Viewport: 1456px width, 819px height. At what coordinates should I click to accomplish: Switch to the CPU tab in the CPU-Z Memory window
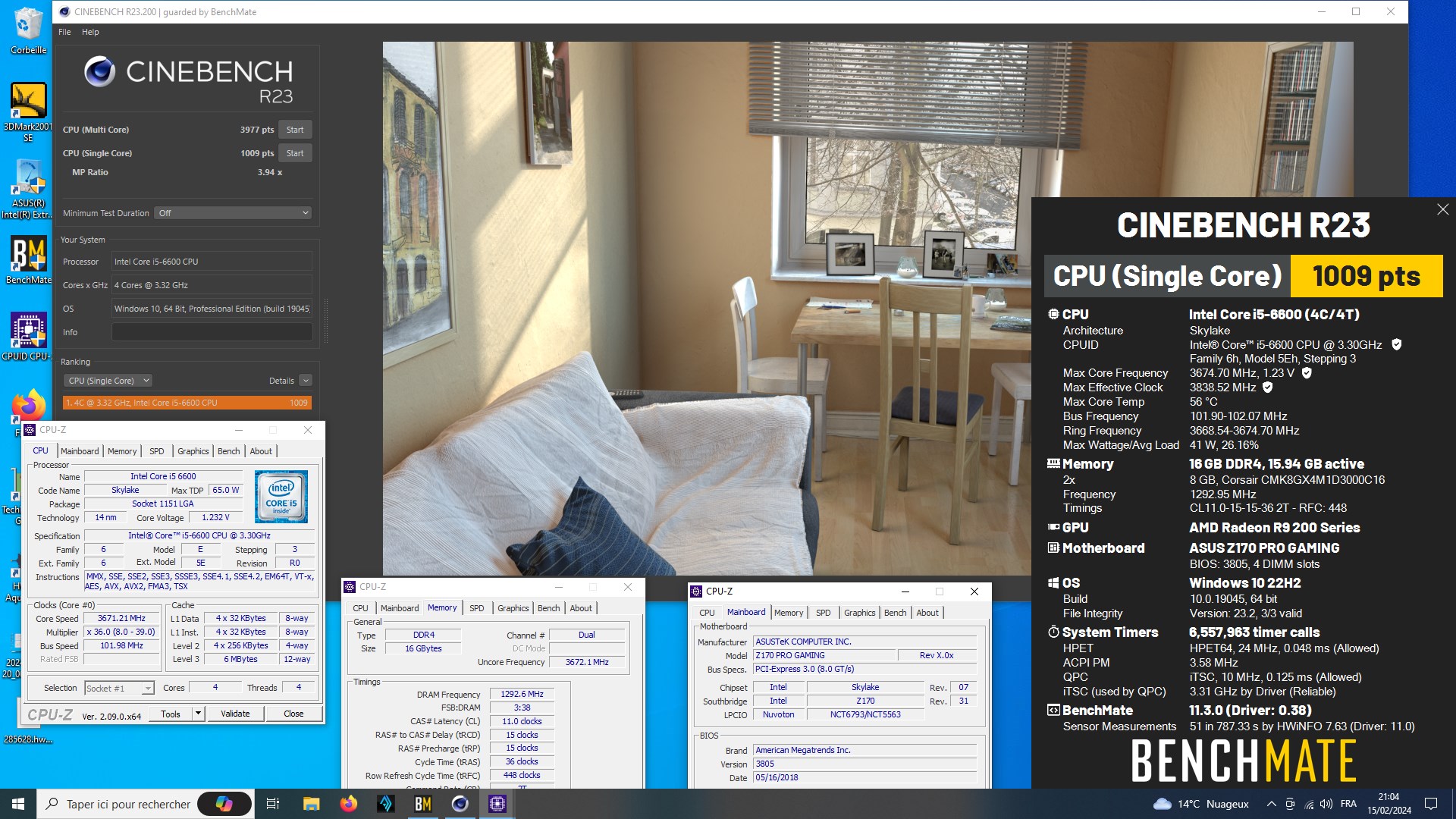click(x=360, y=608)
